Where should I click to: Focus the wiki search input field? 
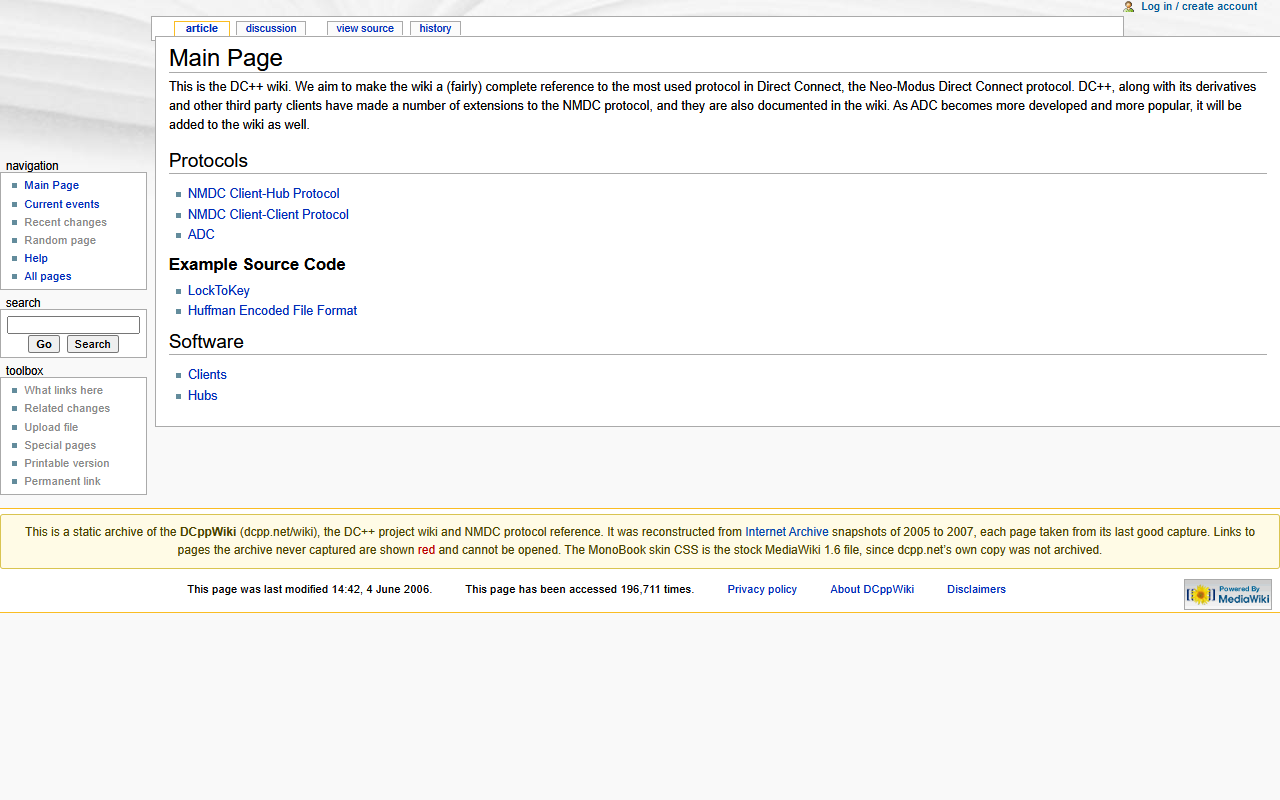tap(73, 325)
